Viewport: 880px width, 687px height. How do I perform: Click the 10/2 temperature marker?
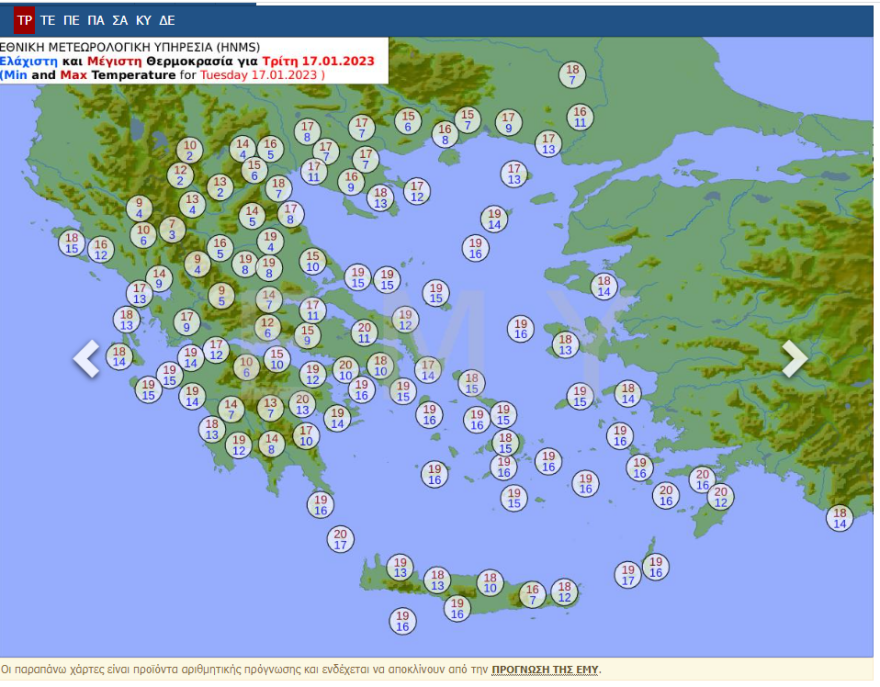point(189,151)
